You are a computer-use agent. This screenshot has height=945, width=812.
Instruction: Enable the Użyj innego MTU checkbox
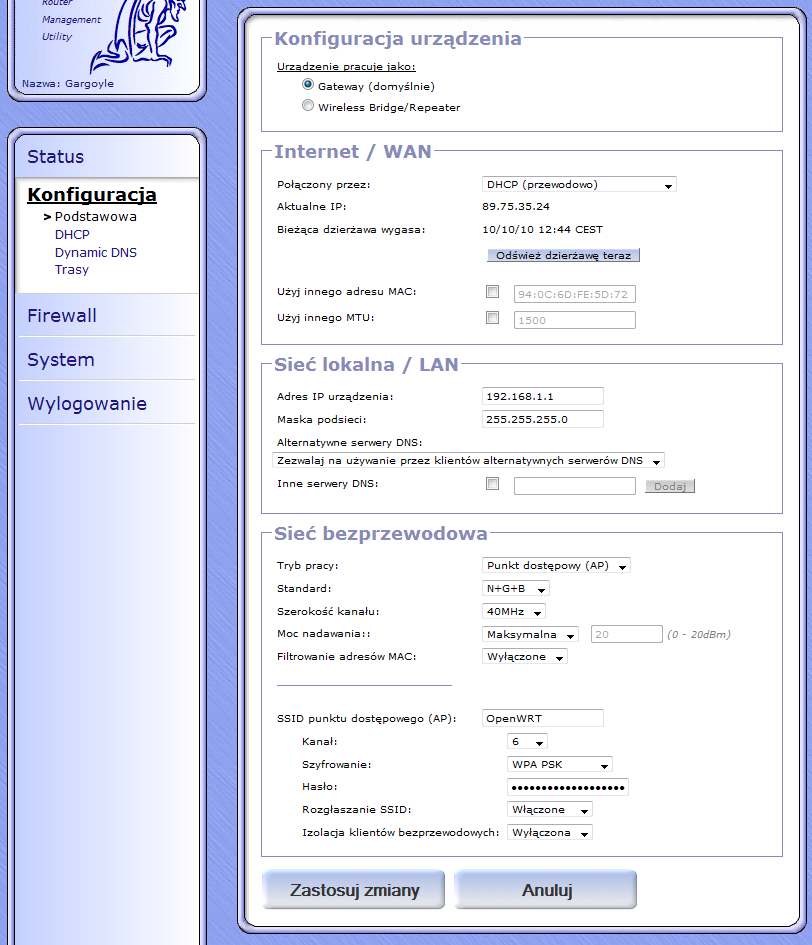(493, 318)
